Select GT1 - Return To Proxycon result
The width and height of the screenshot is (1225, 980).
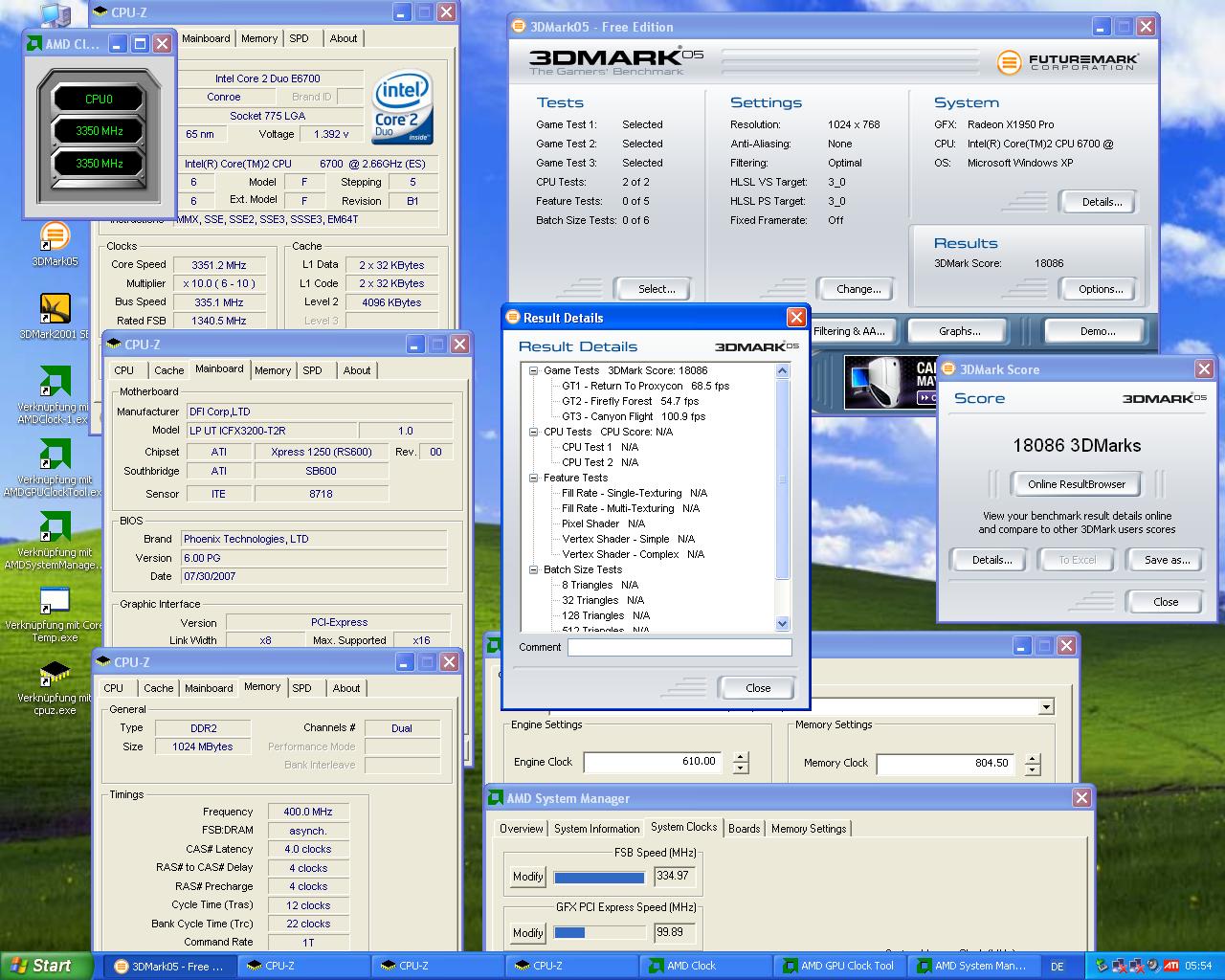pyautogui.click(x=646, y=386)
